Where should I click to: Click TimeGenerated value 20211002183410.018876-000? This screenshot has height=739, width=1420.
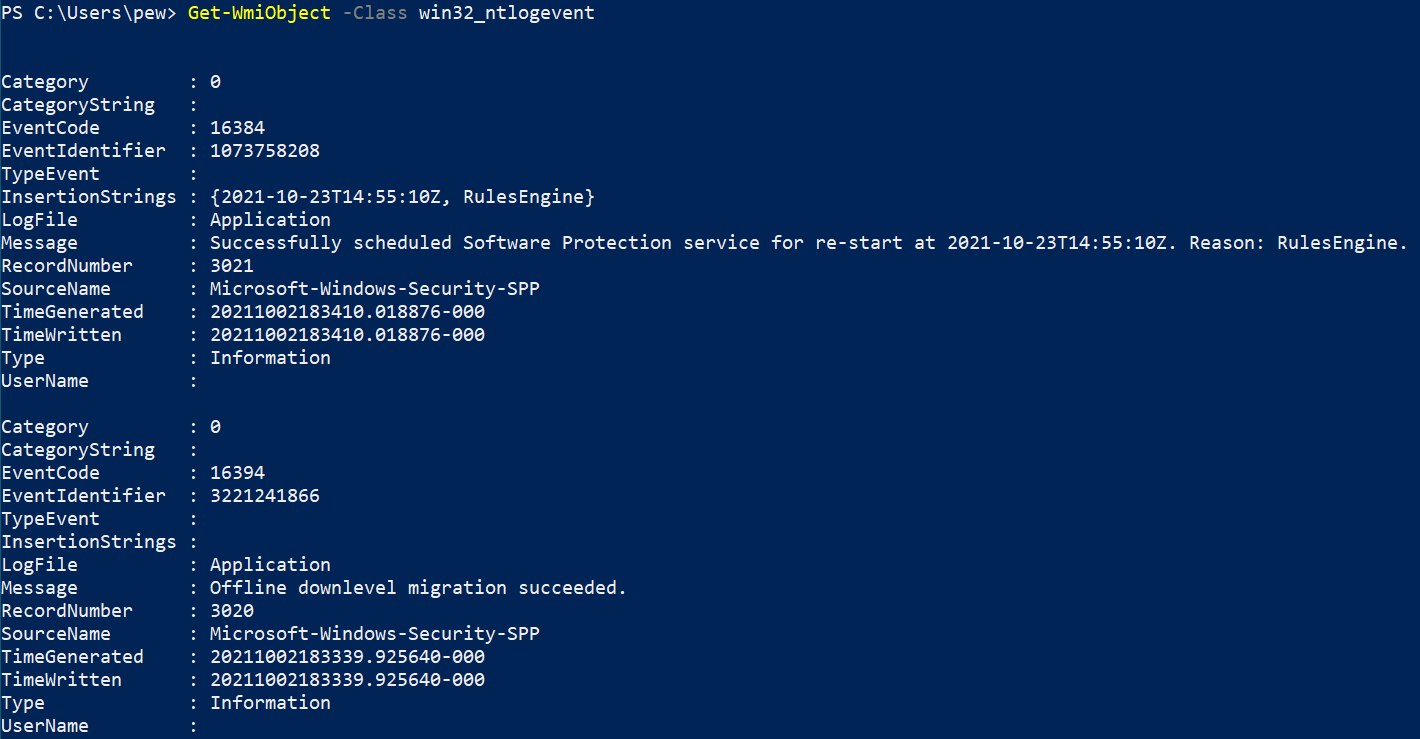(347, 312)
